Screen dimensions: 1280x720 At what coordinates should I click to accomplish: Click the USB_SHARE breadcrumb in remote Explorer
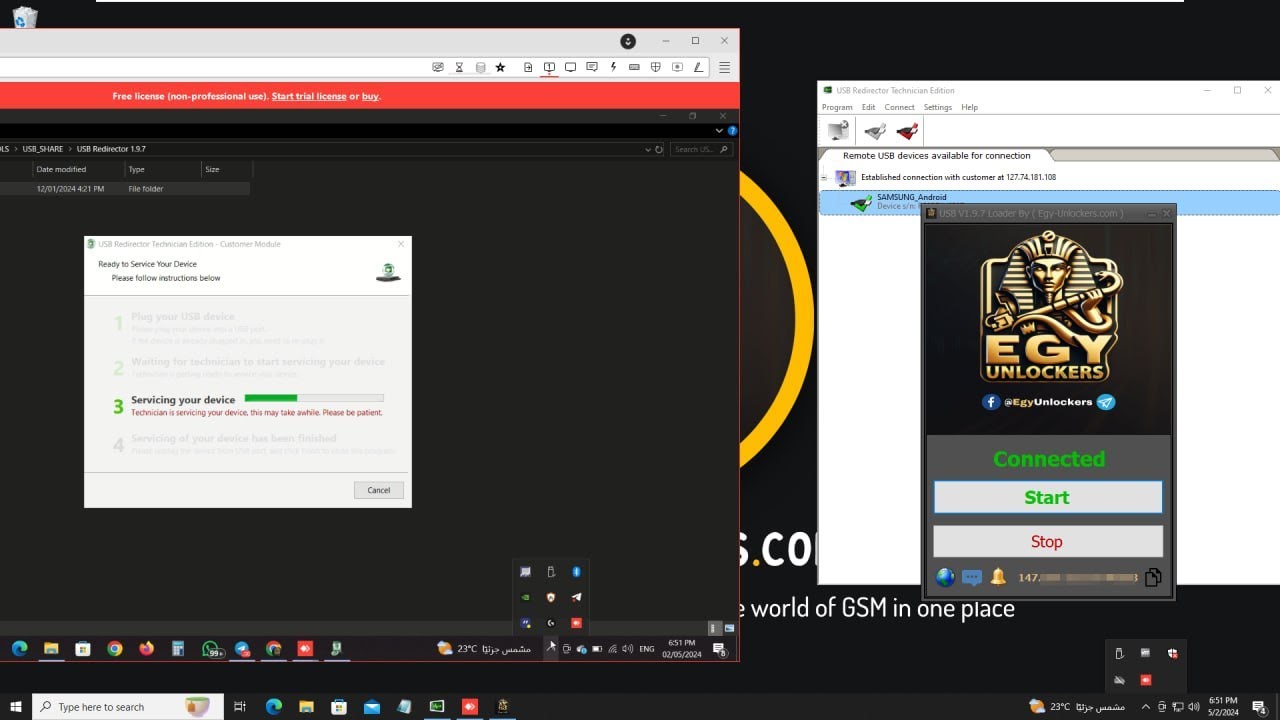(x=42, y=149)
